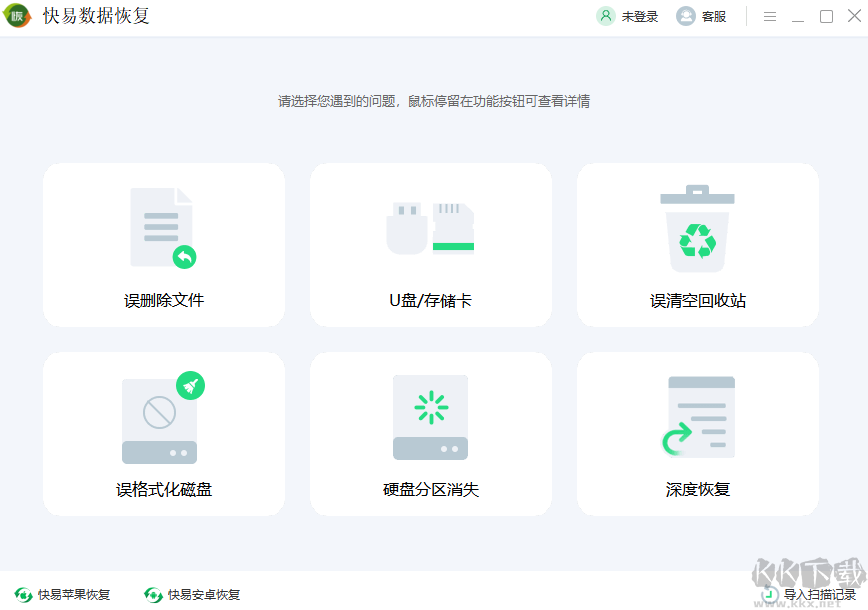Image resolution: width=868 pixels, height=610 pixels.
Task: Choose the 误删除文件 recovery tile
Action: coord(163,244)
